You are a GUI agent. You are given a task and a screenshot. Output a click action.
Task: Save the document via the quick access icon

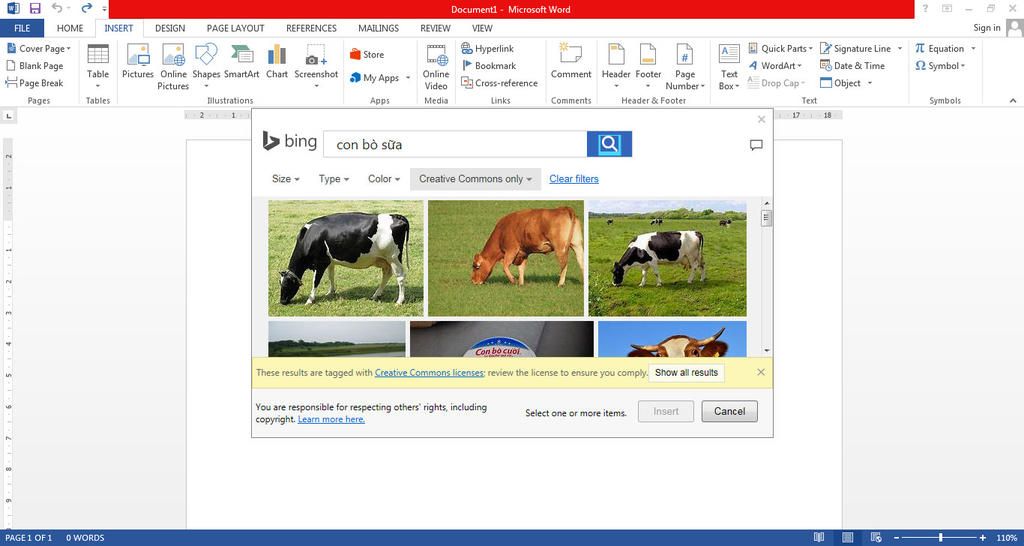click(35, 8)
